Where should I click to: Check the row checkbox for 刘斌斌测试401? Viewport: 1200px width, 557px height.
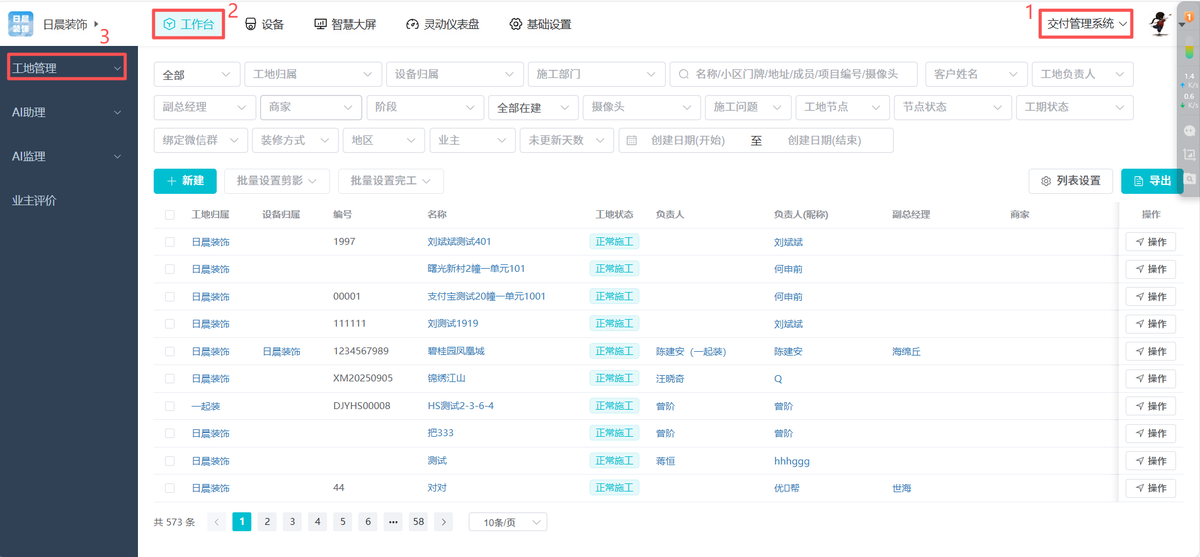[169, 242]
